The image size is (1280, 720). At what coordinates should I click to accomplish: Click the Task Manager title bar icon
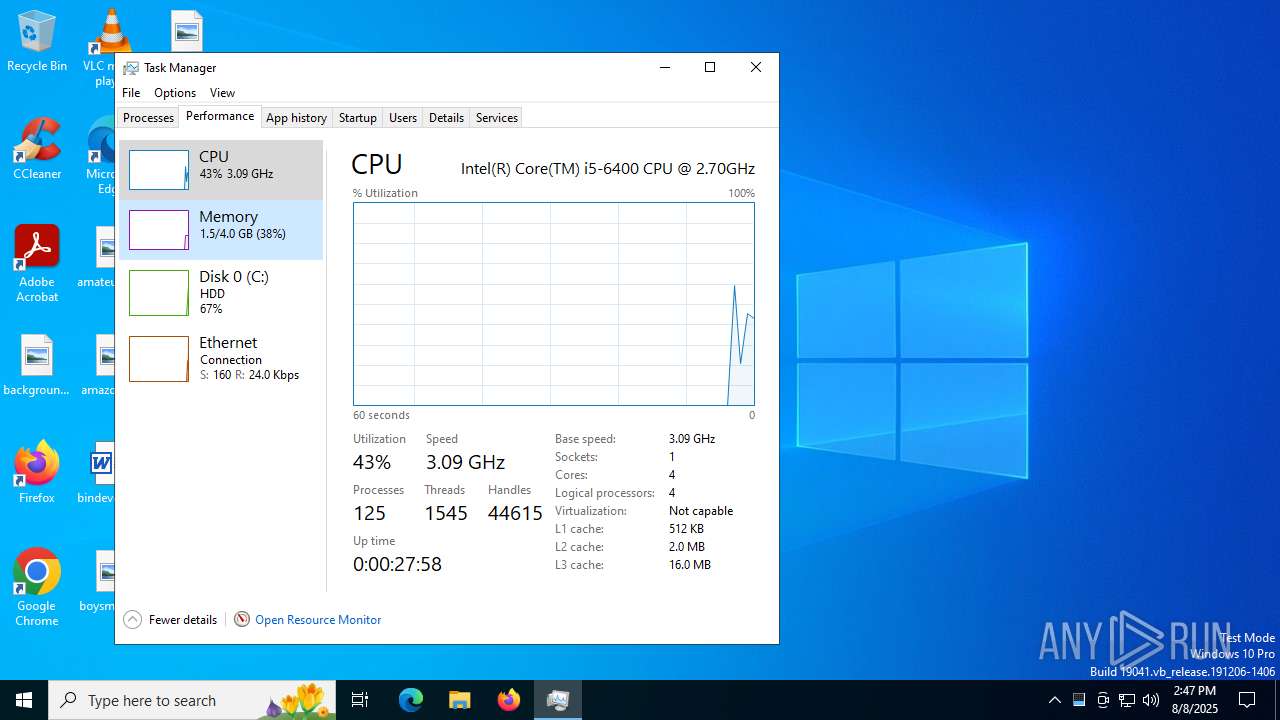tap(131, 68)
